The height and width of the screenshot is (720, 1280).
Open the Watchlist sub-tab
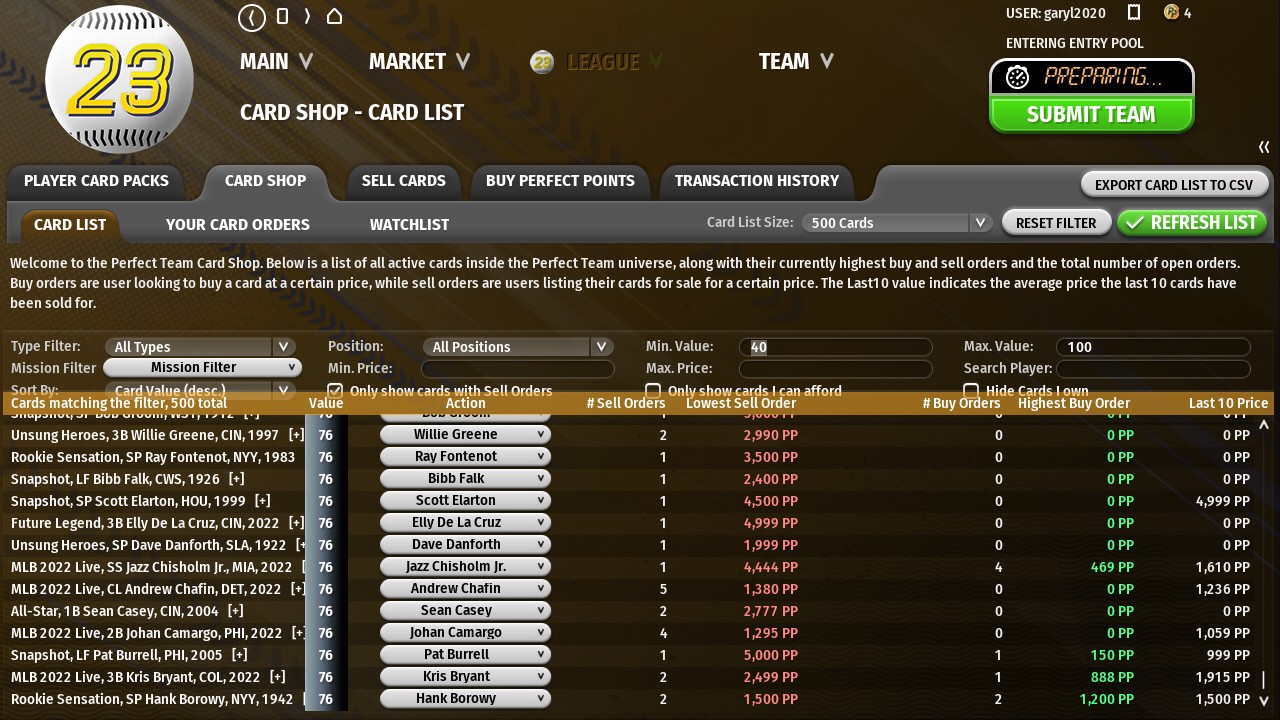click(409, 225)
